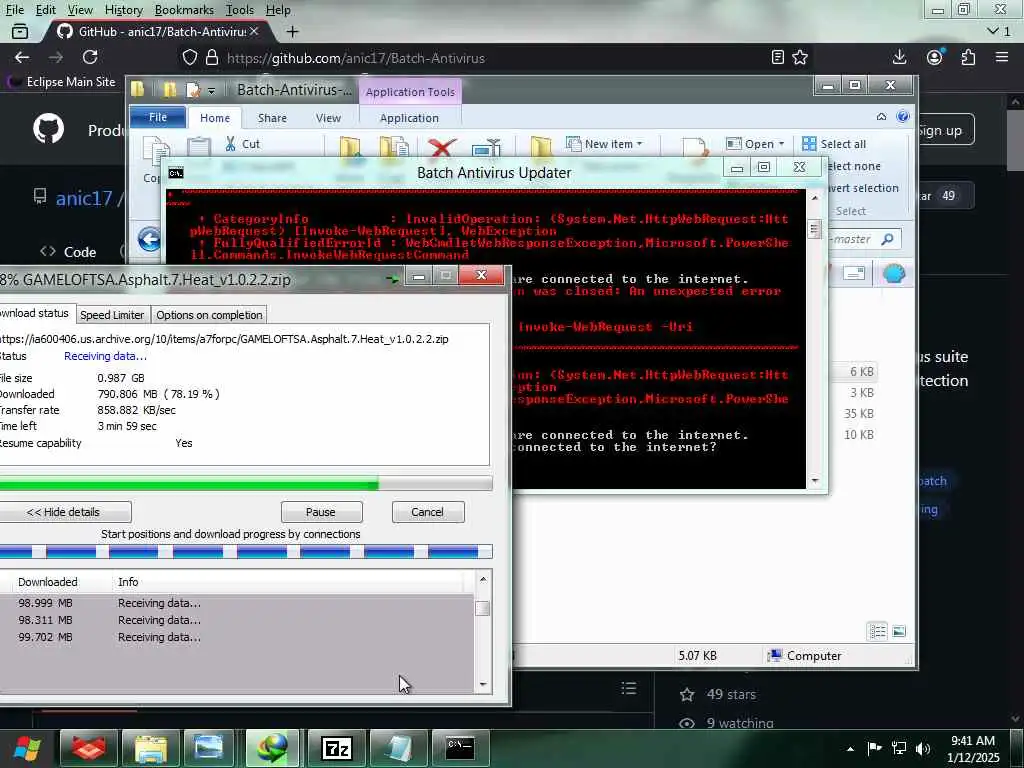Click the GitHub octocat logo

[x=49, y=129]
